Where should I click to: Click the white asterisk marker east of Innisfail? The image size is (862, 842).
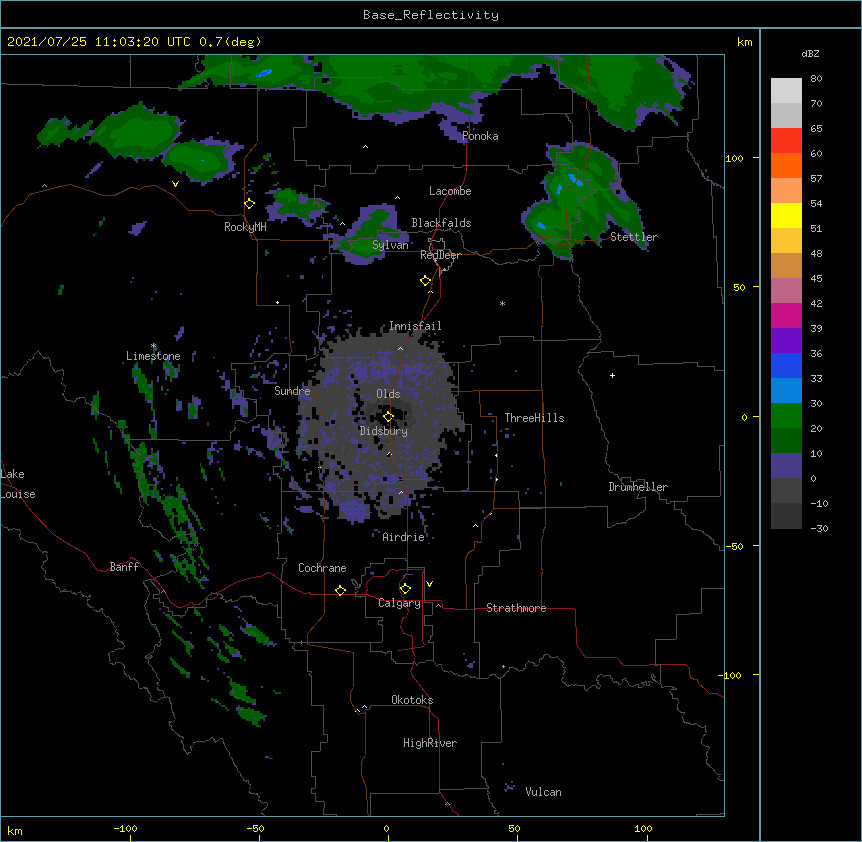click(x=502, y=303)
